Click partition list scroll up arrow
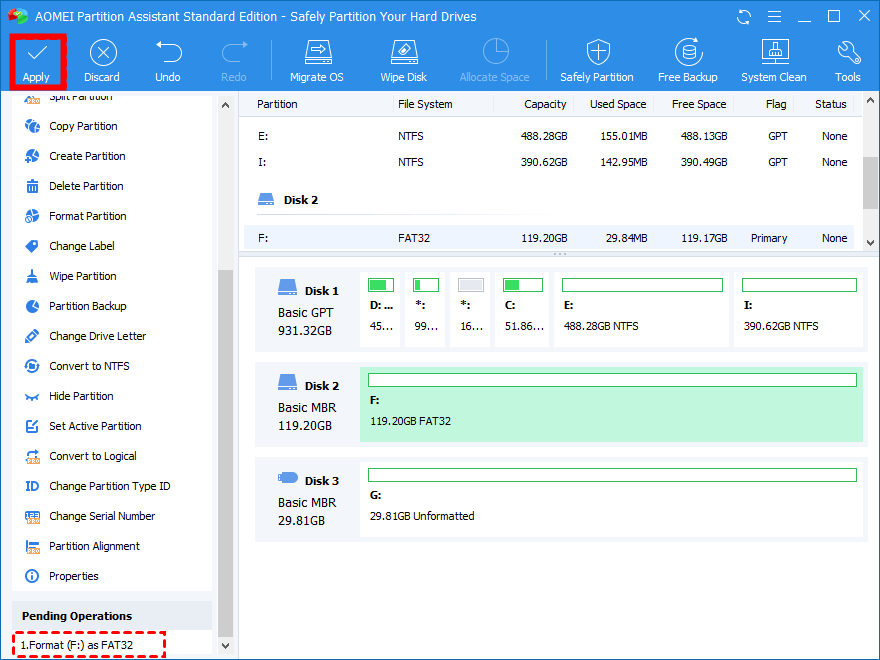The width and height of the screenshot is (880, 660). 870,101
